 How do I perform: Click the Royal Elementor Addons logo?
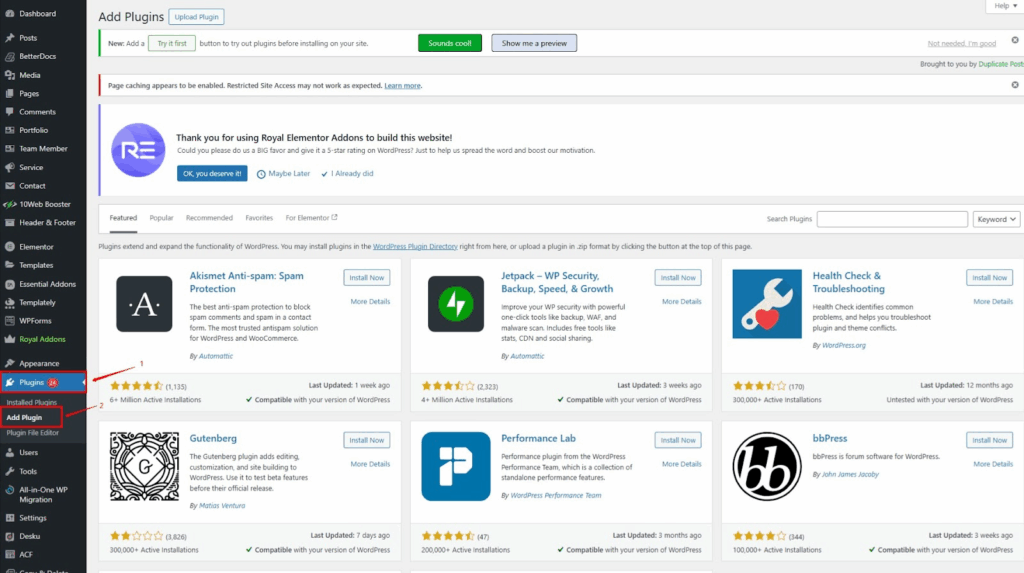138,150
